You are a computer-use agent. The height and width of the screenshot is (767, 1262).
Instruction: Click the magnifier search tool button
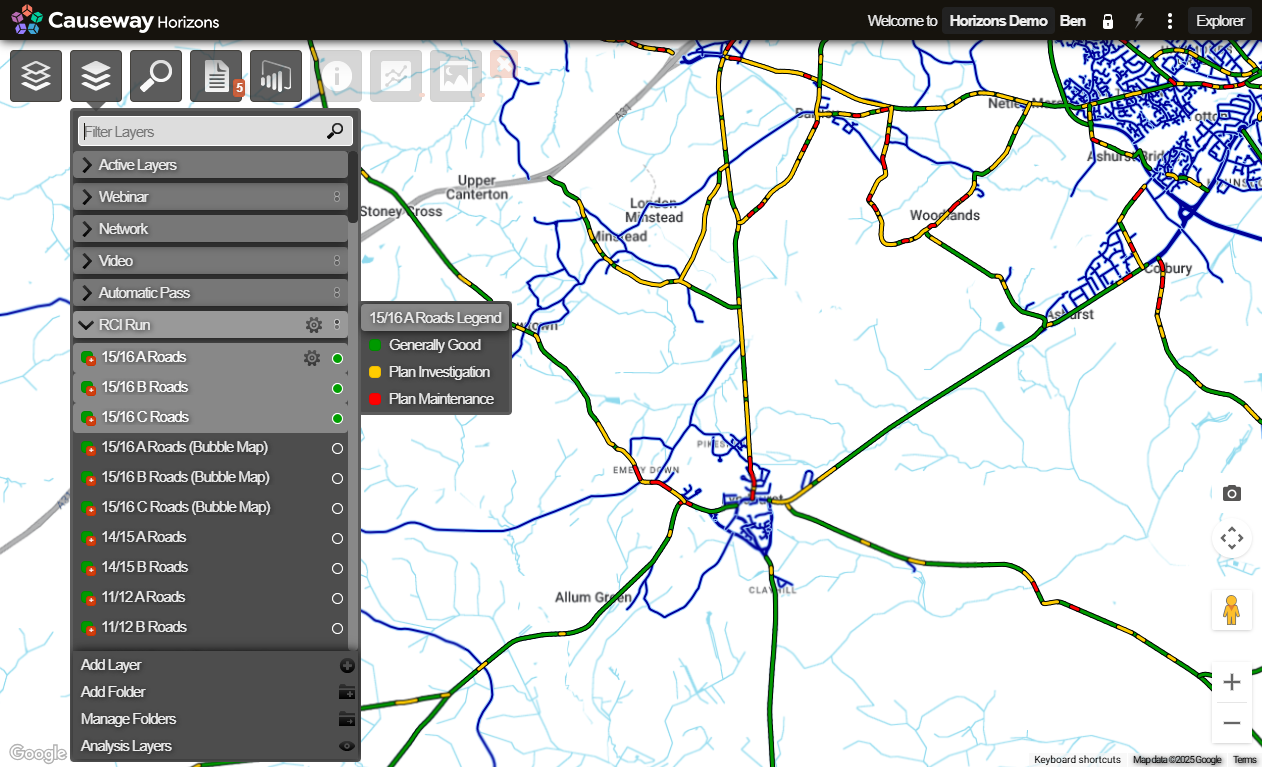[x=156, y=76]
